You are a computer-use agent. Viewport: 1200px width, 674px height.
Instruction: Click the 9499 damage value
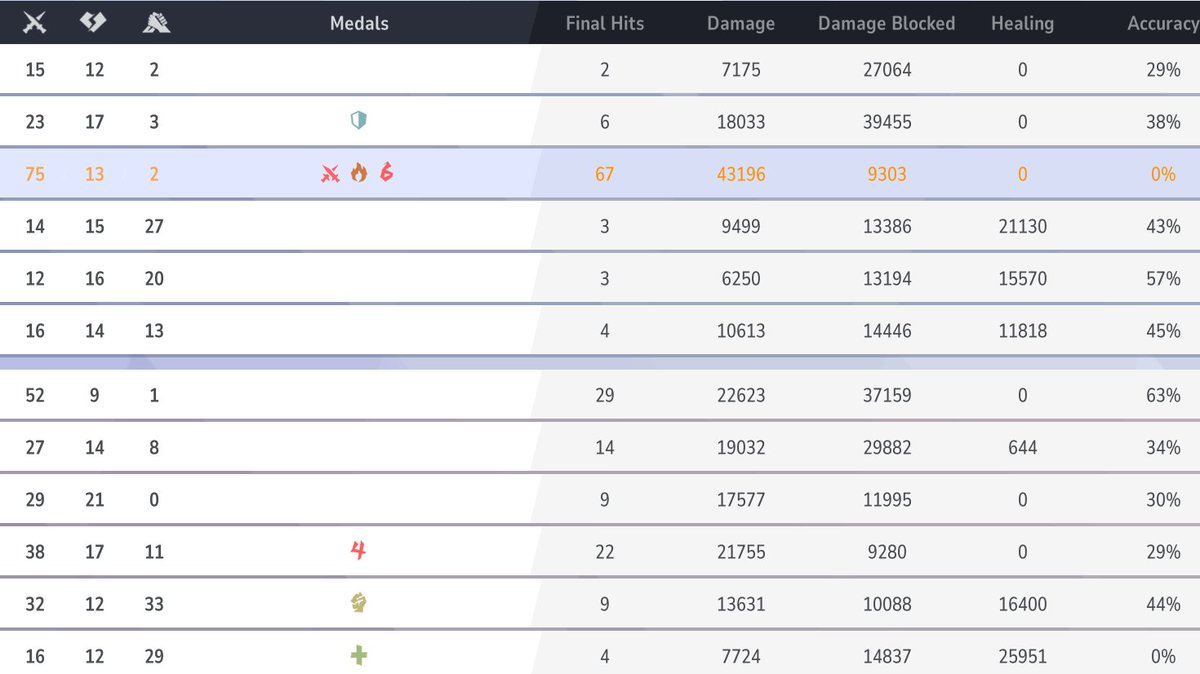(741, 226)
